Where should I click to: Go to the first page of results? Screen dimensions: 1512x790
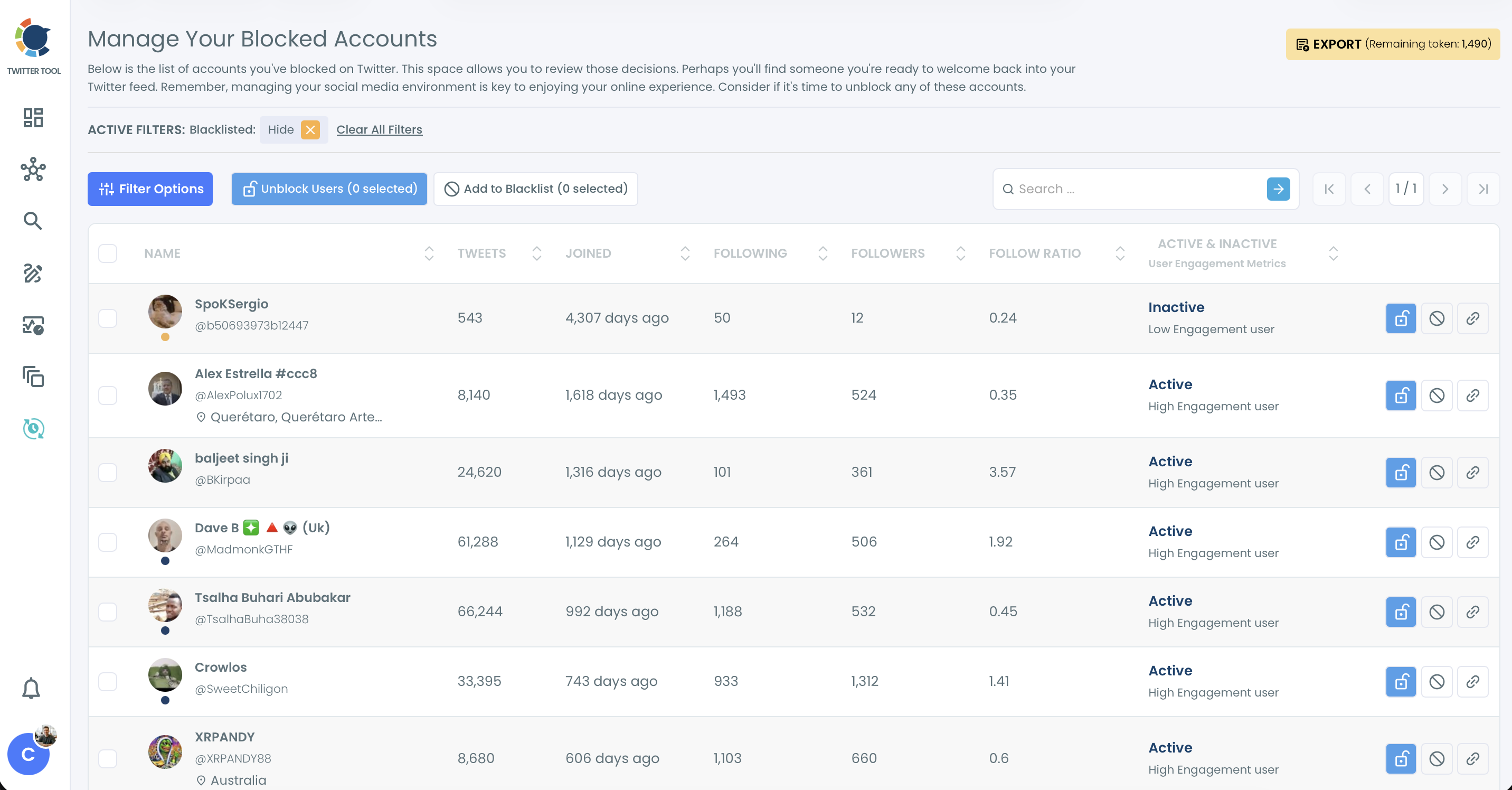pyautogui.click(x=1329, y=189)
